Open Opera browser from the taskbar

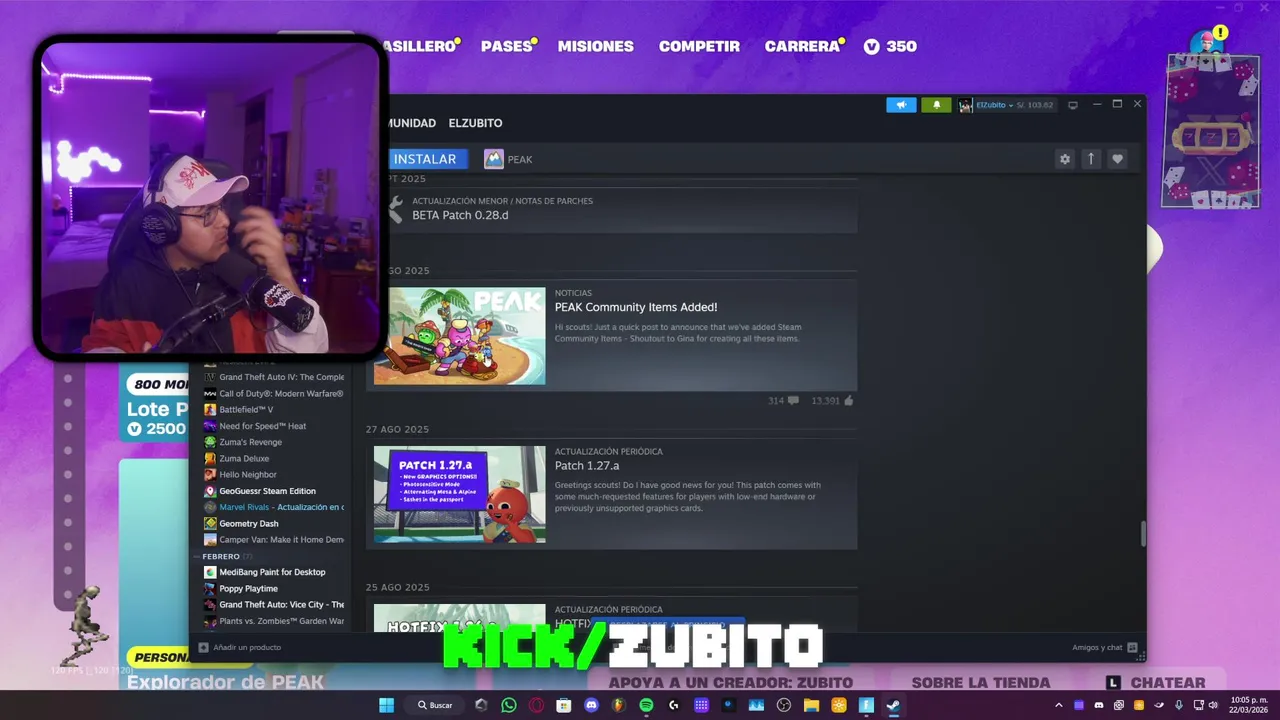[x=536, y=705]
